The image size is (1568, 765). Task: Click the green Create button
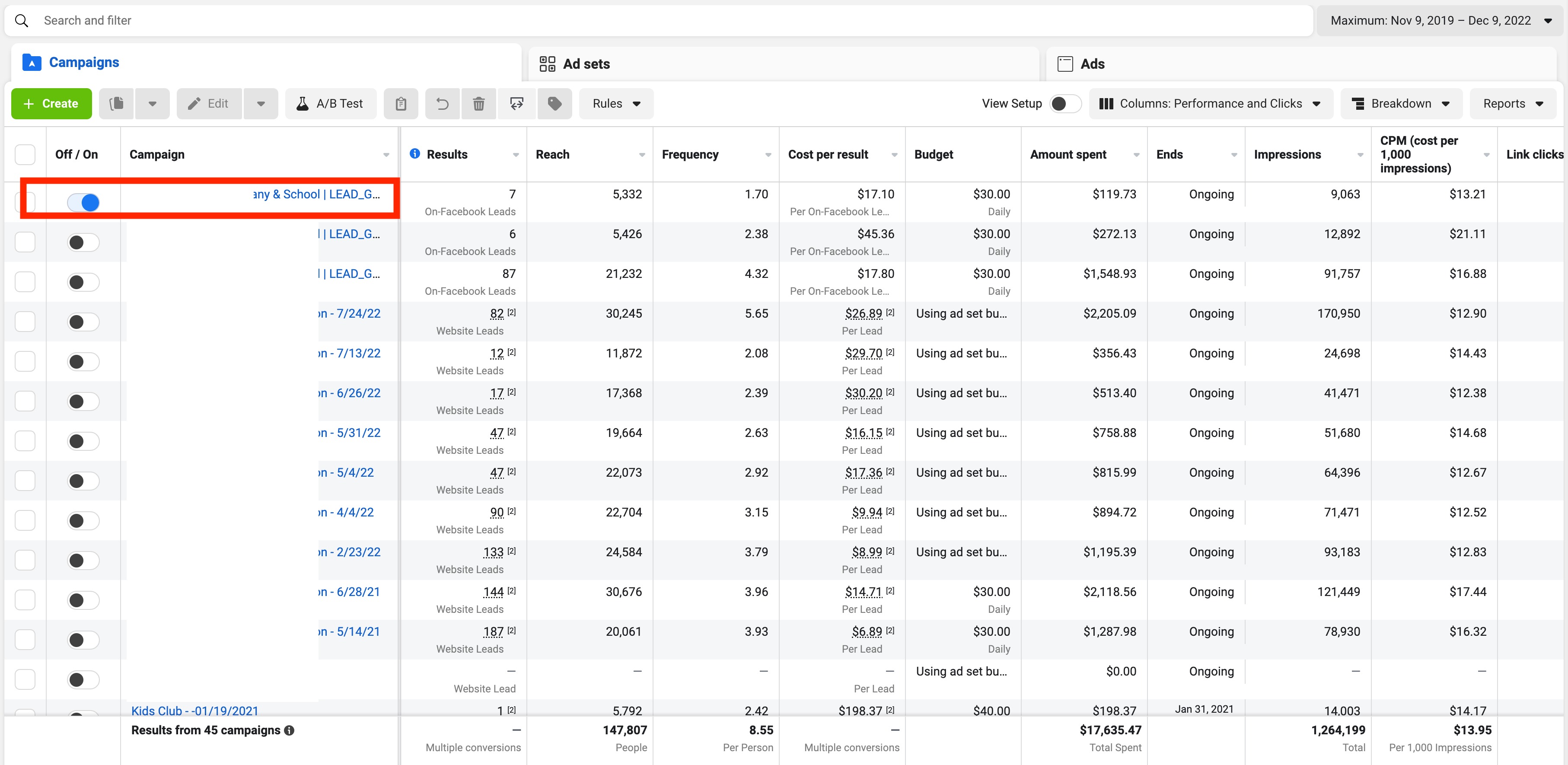tap(51, 103)
